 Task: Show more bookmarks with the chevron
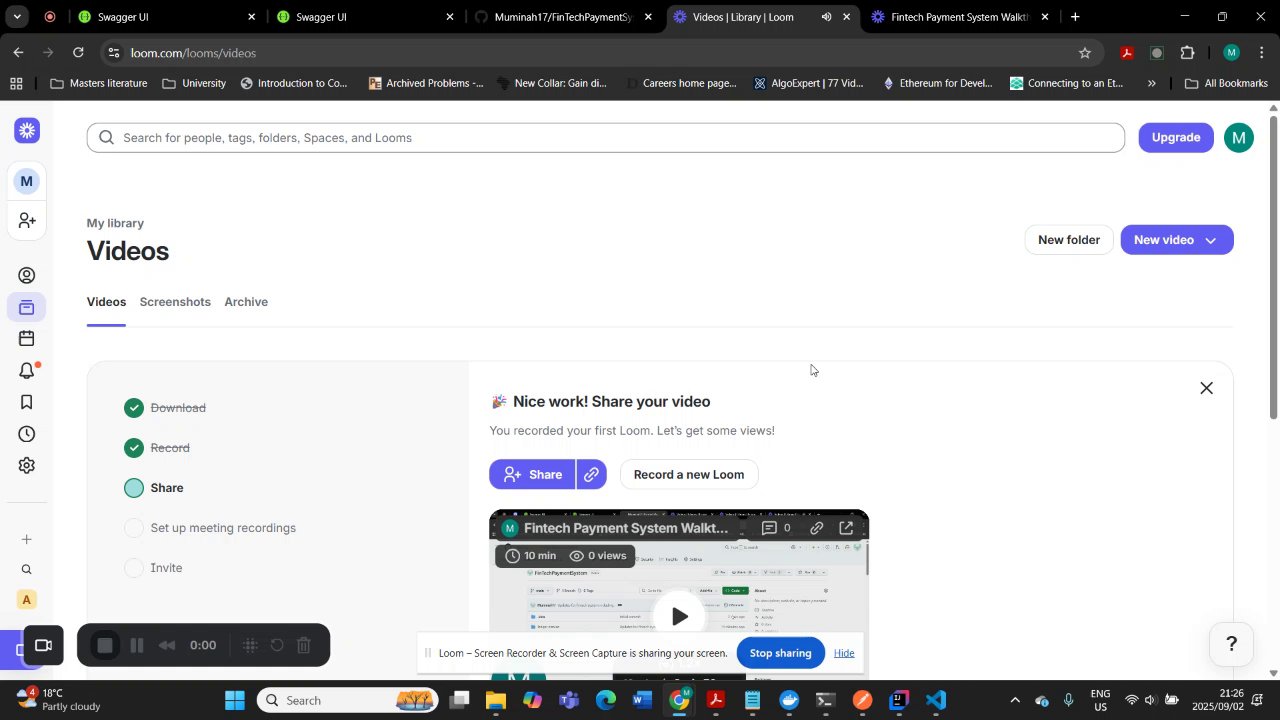point(1151,84)
